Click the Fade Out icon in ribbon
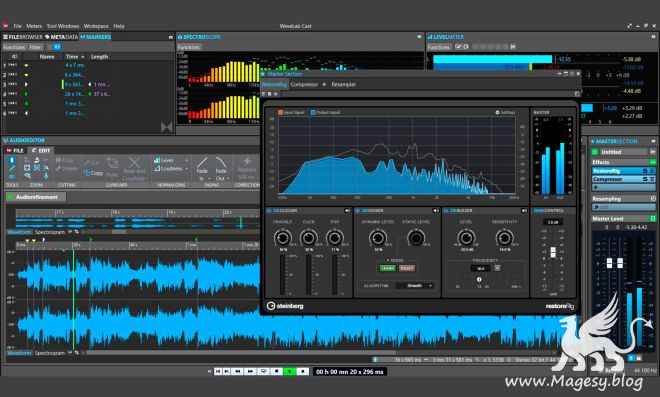This screenshot has height=397, width=660. [x=221, y=163]
